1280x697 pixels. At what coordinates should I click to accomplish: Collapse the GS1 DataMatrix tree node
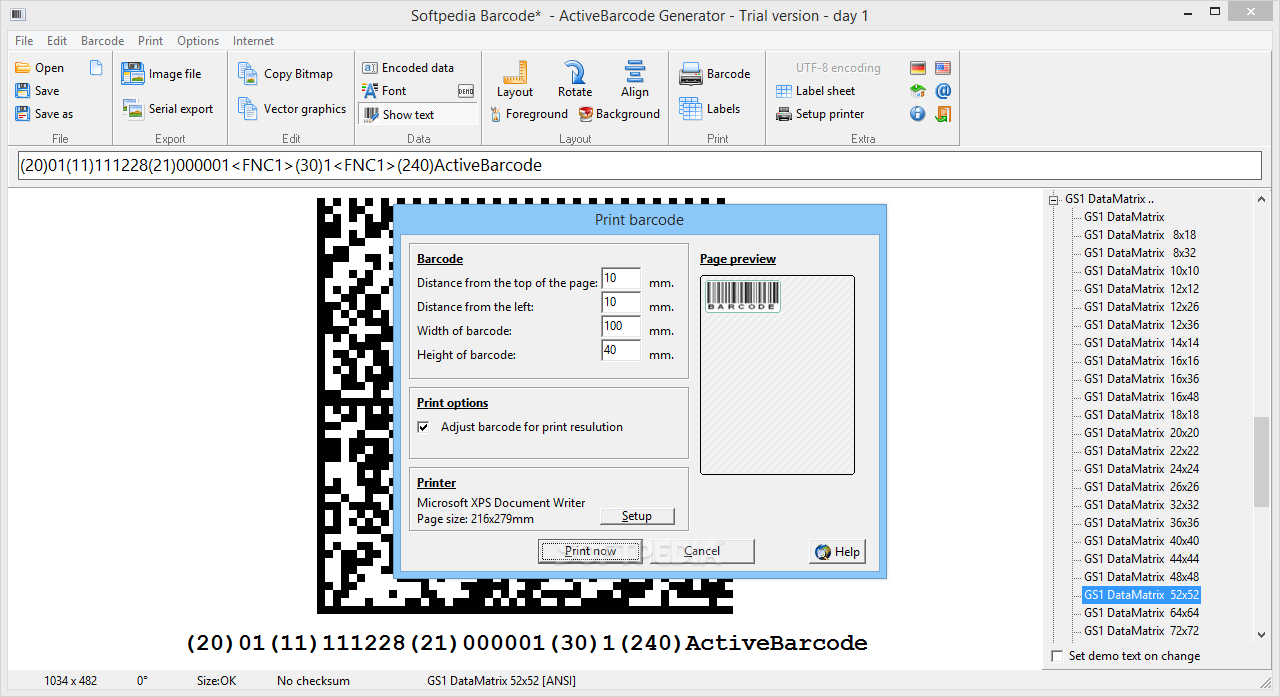(1054, 199)
